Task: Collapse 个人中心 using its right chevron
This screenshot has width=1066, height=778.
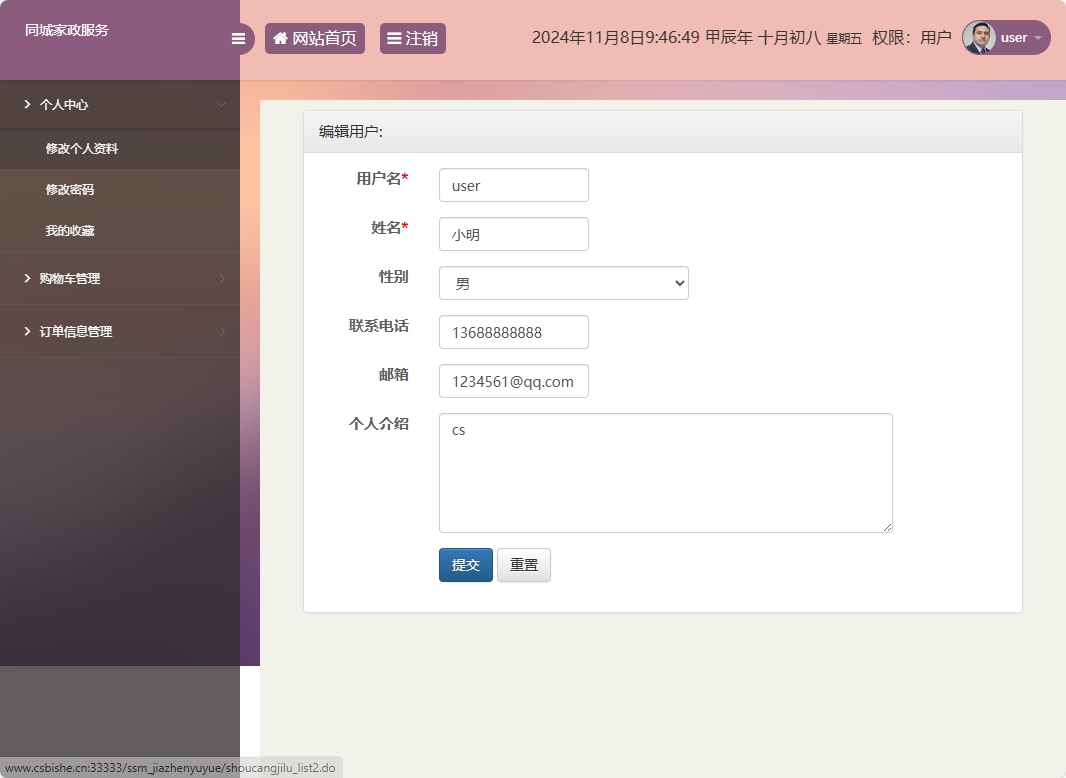Action: click(x=222, y=104)
